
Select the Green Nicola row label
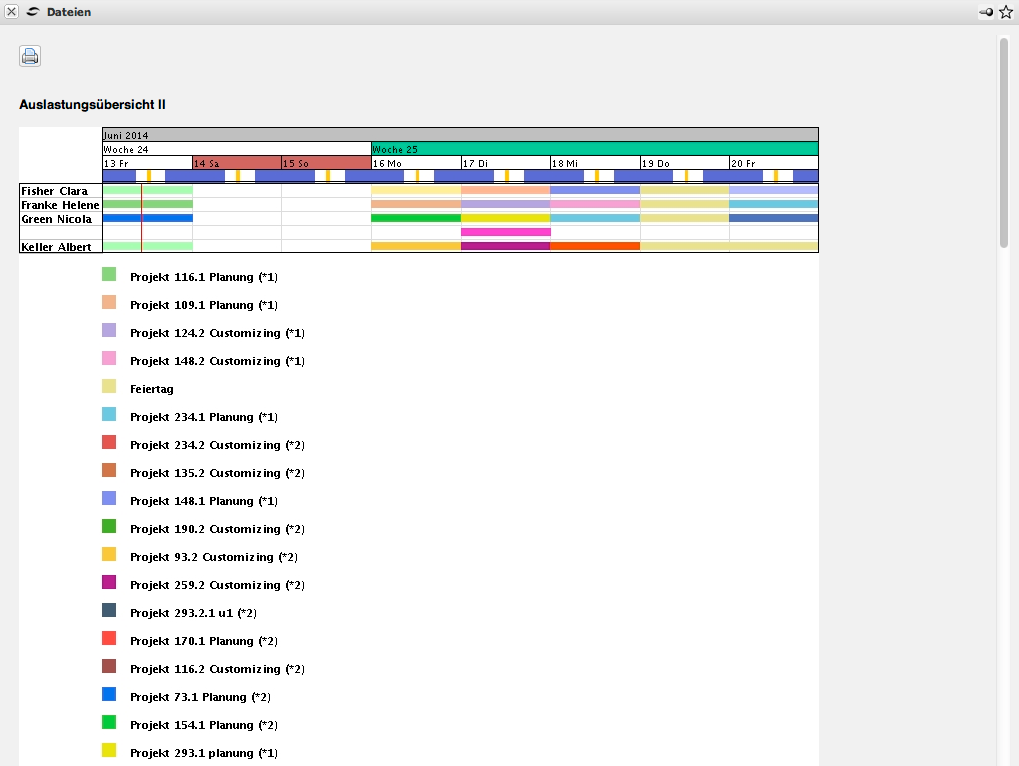click(x=57, y=219)
